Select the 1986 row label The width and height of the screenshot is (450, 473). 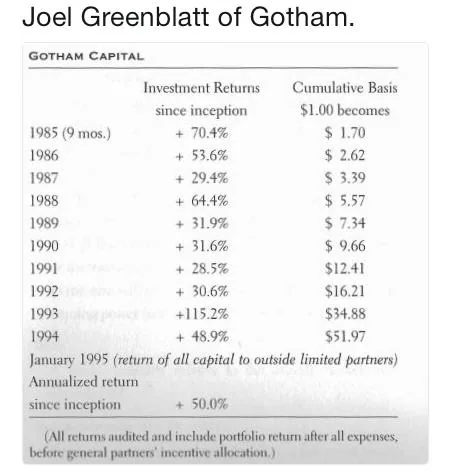tap(44, 156)
